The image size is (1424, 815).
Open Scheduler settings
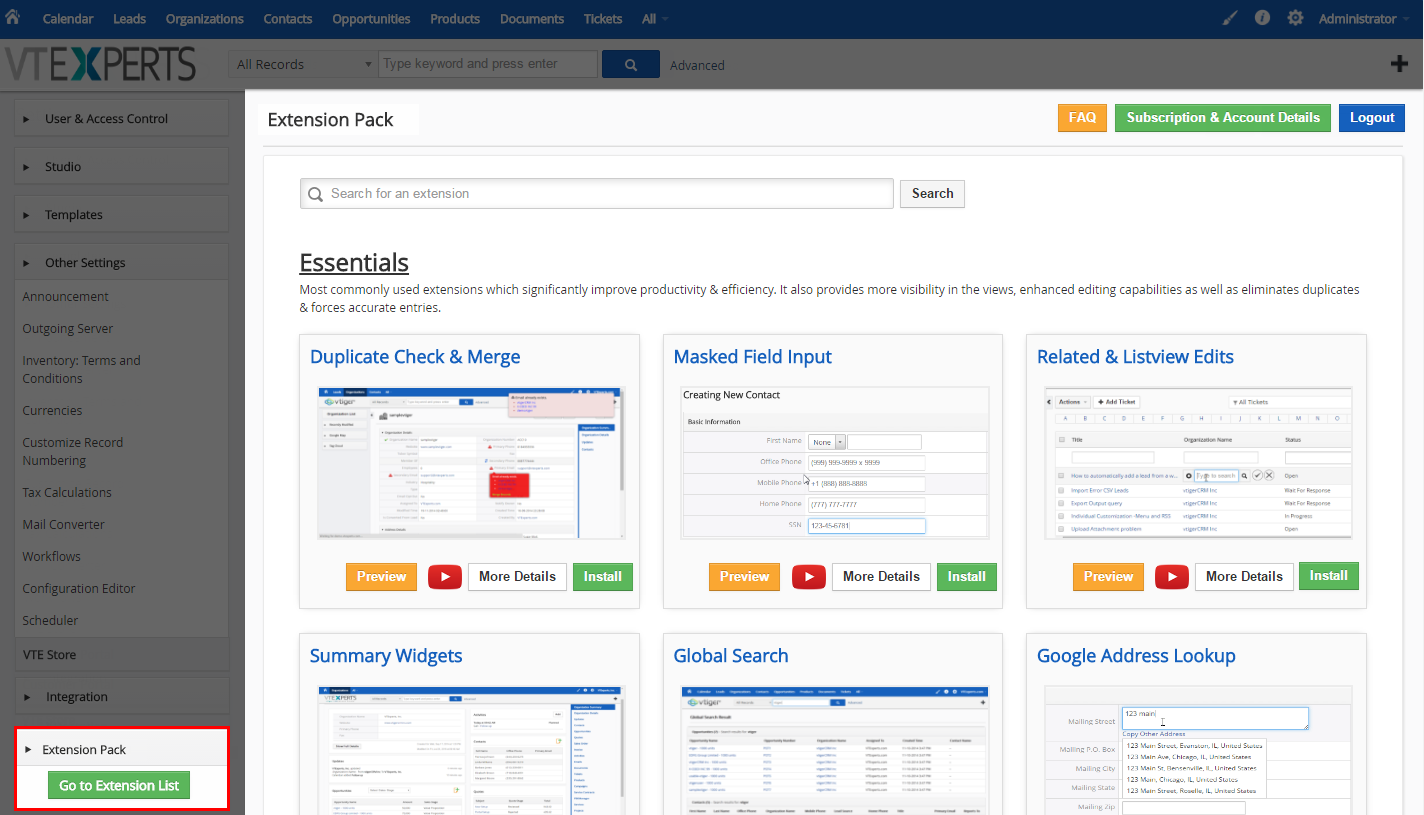[50, 621]
